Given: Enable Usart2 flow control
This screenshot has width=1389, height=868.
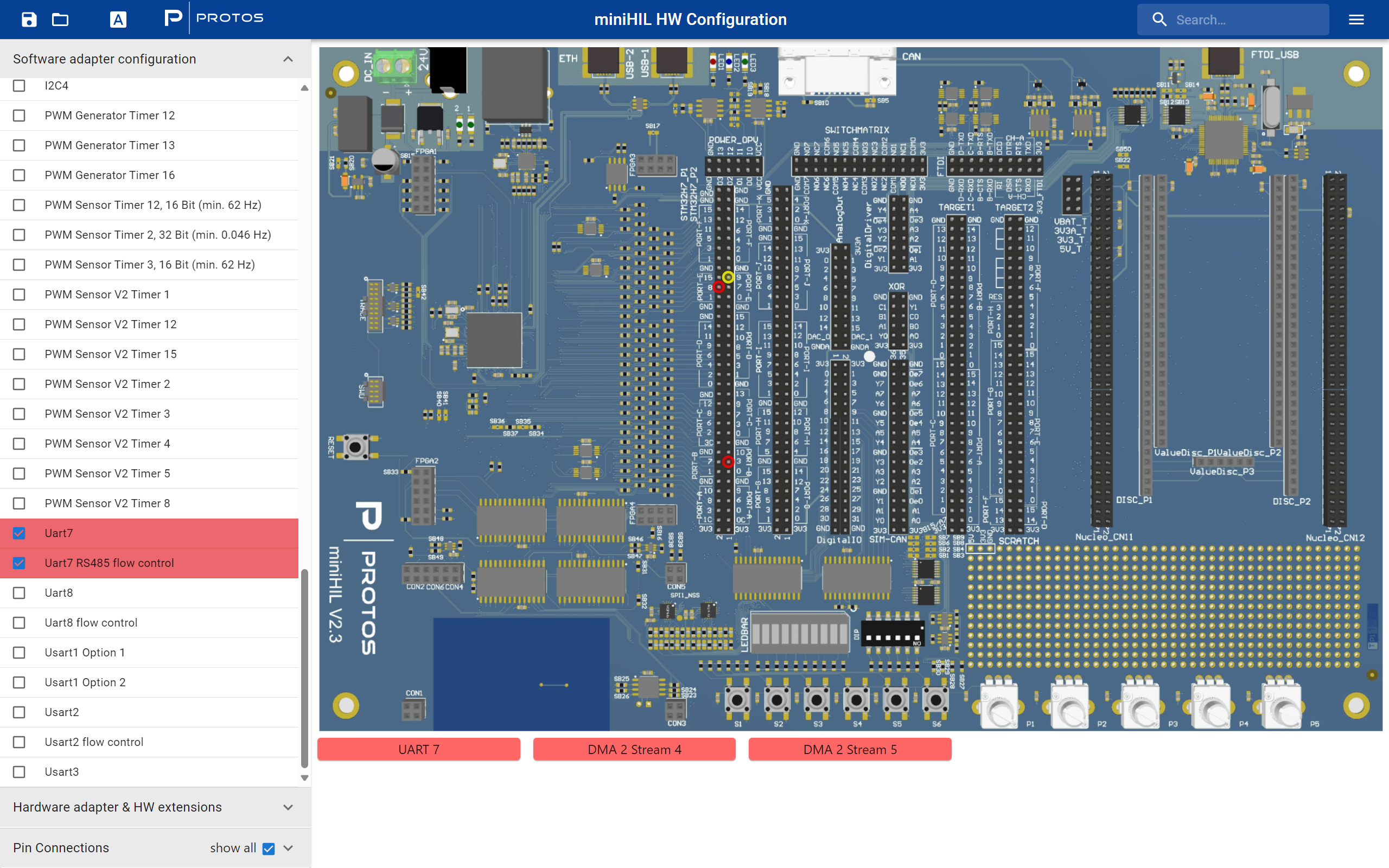Looking at the screenshot, I should coord(19,742).
